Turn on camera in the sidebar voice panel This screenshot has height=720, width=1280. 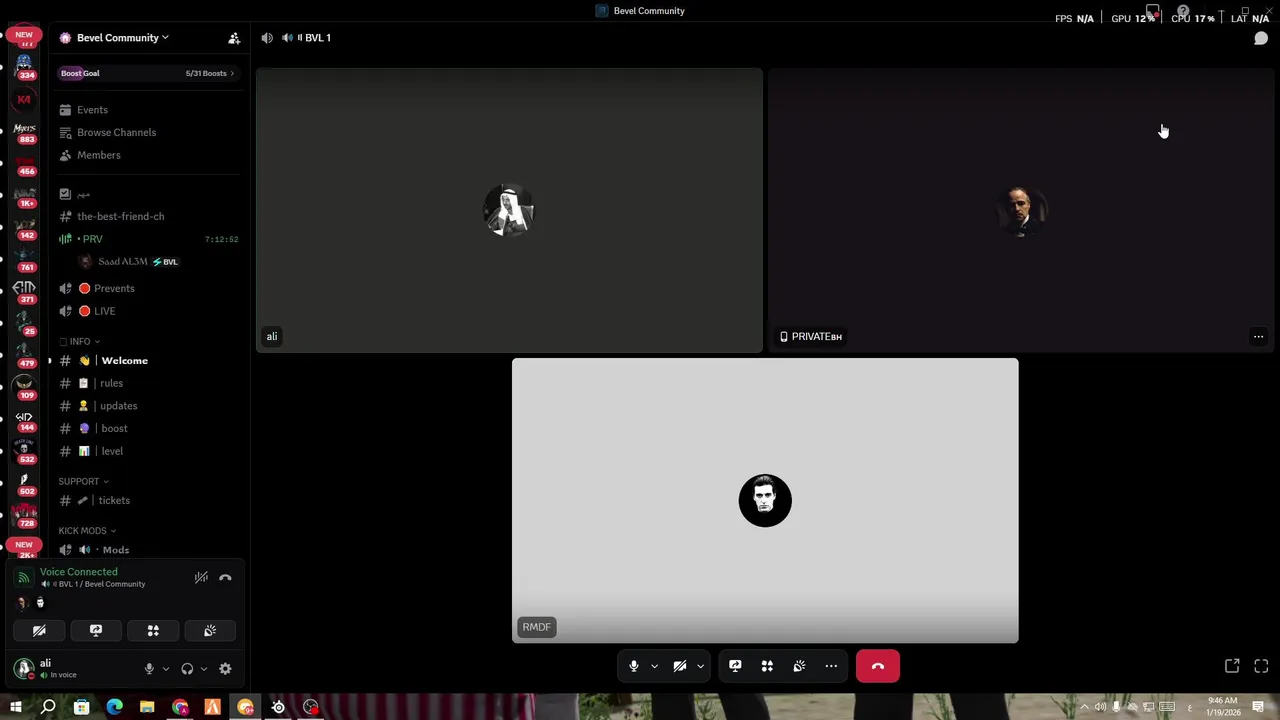click(39, 631)
